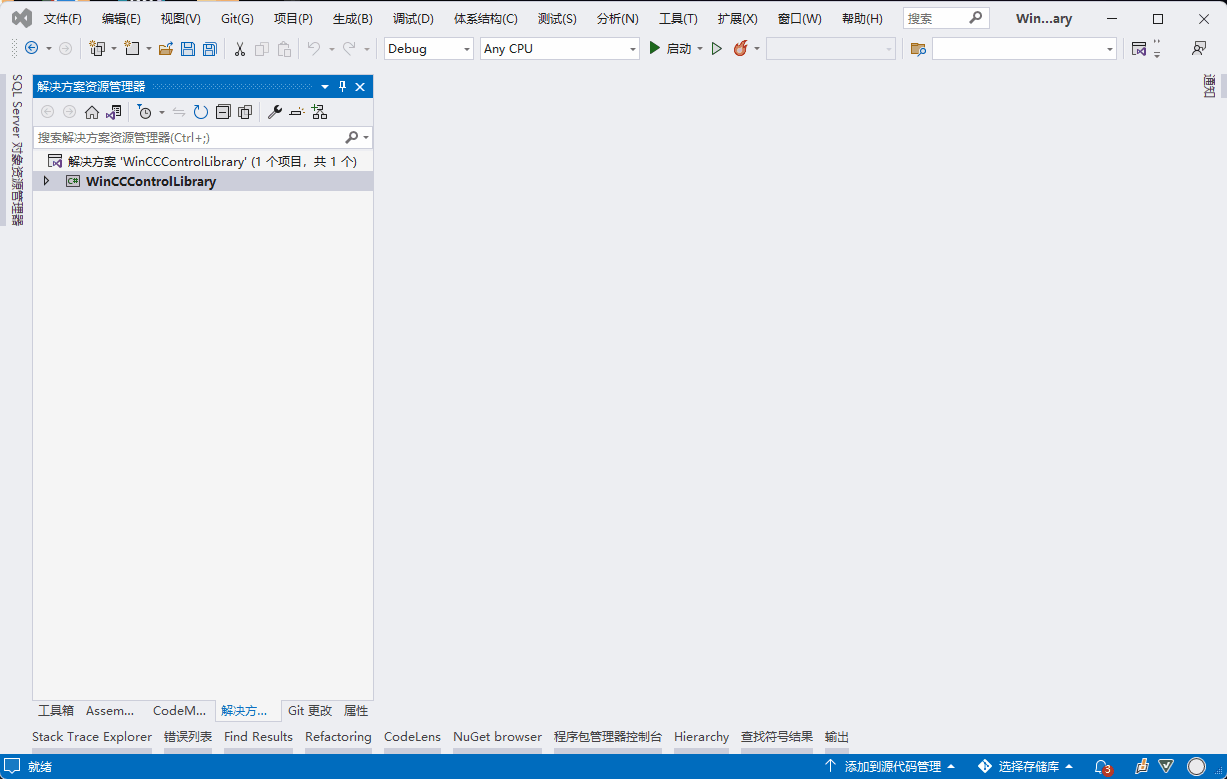
Task: Select solution 'WinCCControlLibrary' tree row
Action: [x=203, y=161]
